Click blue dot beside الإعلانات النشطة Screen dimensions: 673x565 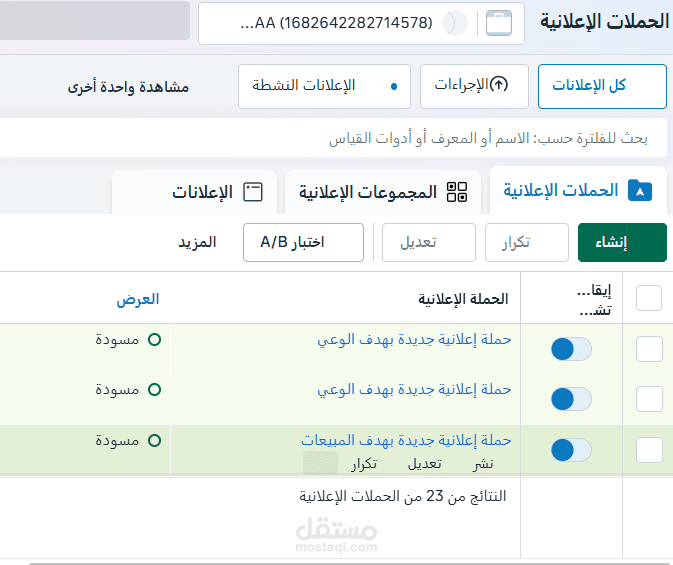[x=394, y=87]
